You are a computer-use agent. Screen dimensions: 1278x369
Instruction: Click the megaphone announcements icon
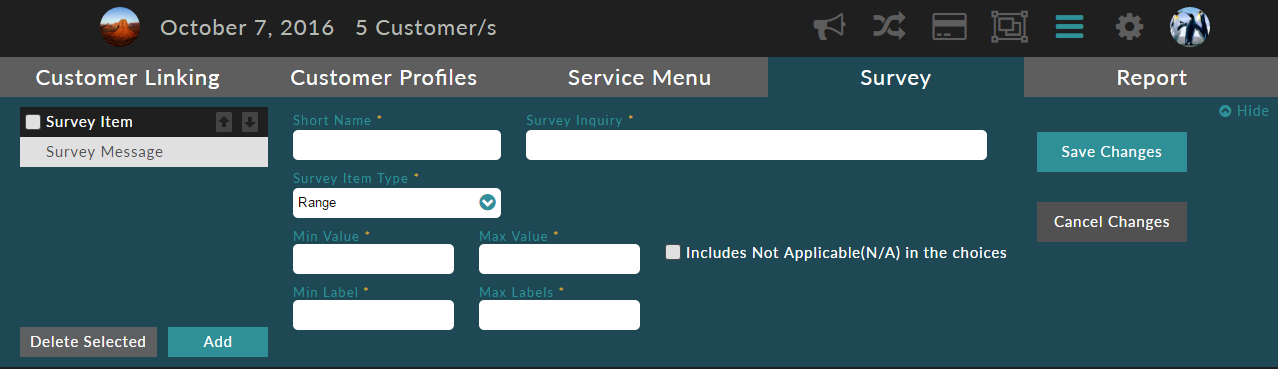click(830, 27)
